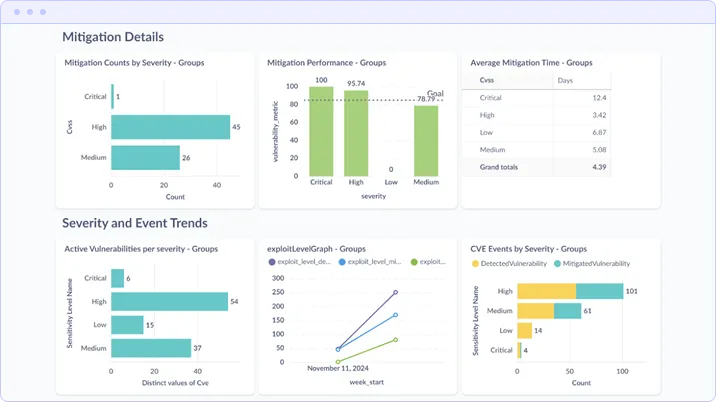Select active vulnerabilities Medium bar 37
Image resolution: width=716 pixels, height=402 pixels.
click(x=151, y=348)
